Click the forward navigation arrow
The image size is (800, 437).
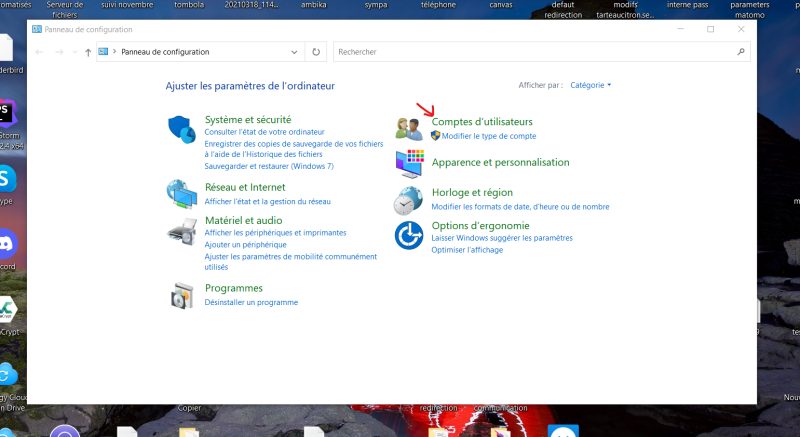point(59,52)
